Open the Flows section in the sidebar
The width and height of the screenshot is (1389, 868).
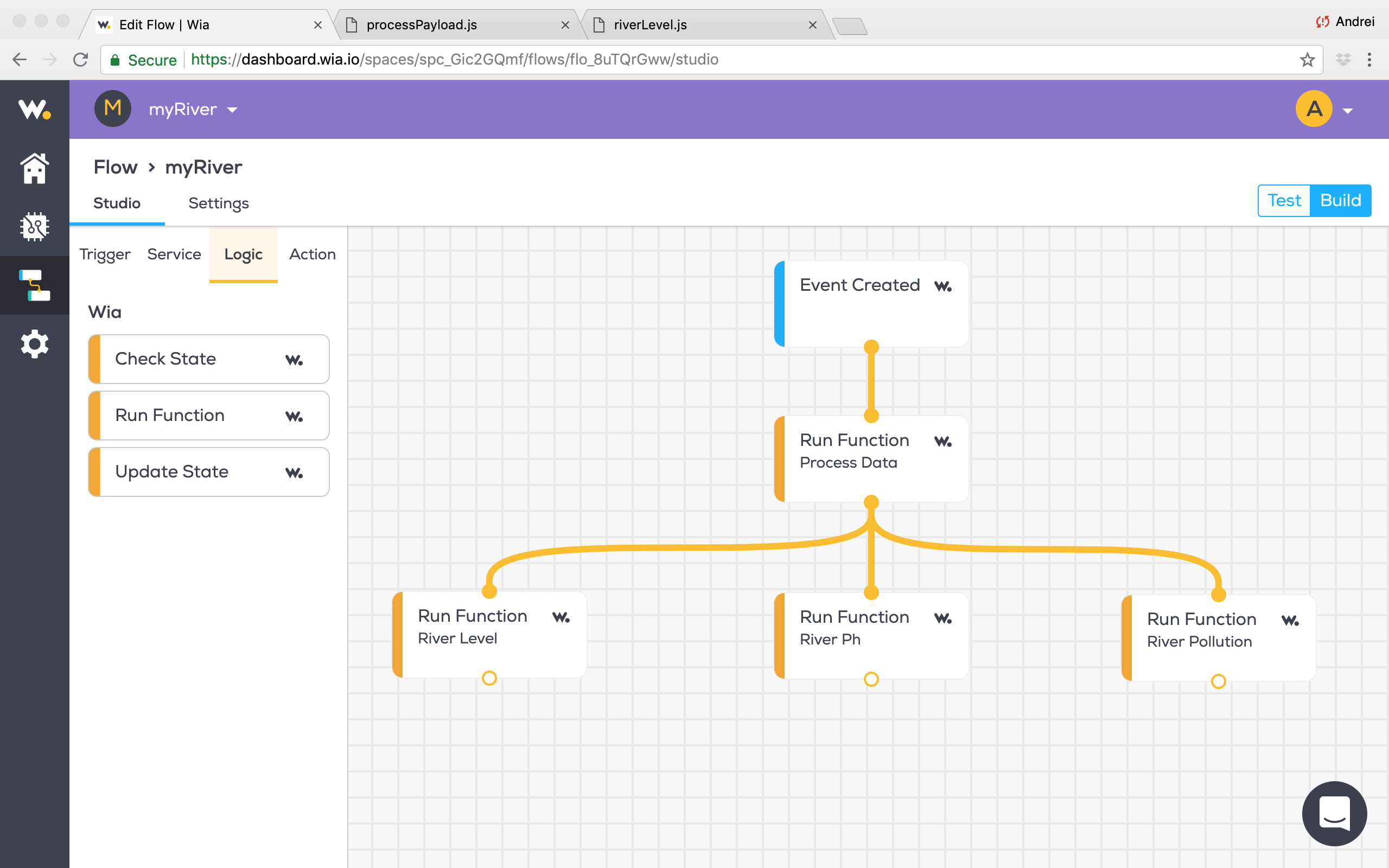pos(34,285)
